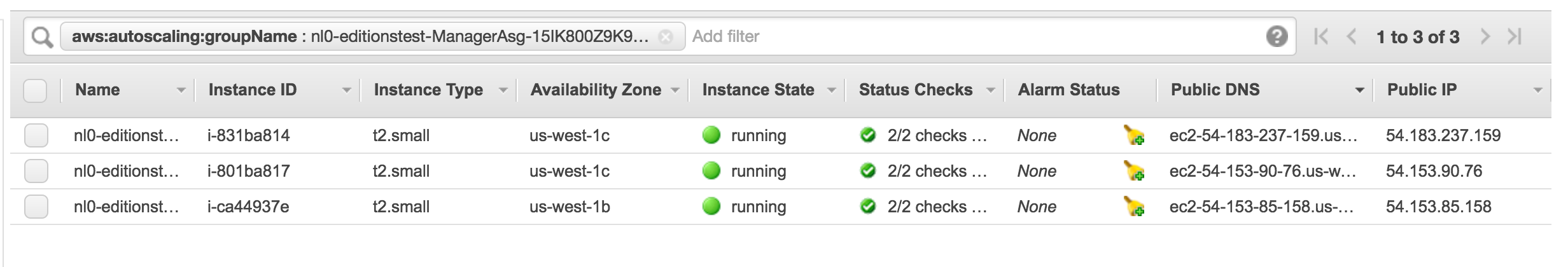The width and height of the screenshot is (1568, 267).
Task: Click the search magnifier icon
Action: point(42,38)
